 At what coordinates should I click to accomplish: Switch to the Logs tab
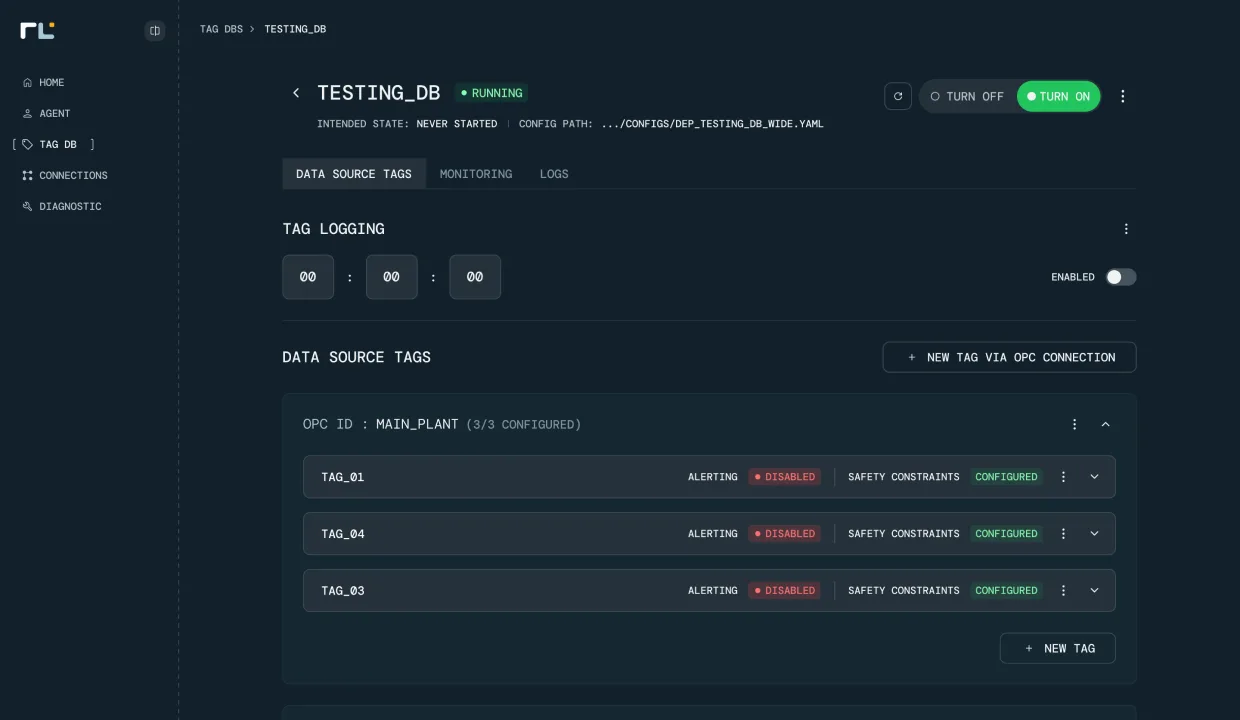point(554,174)
